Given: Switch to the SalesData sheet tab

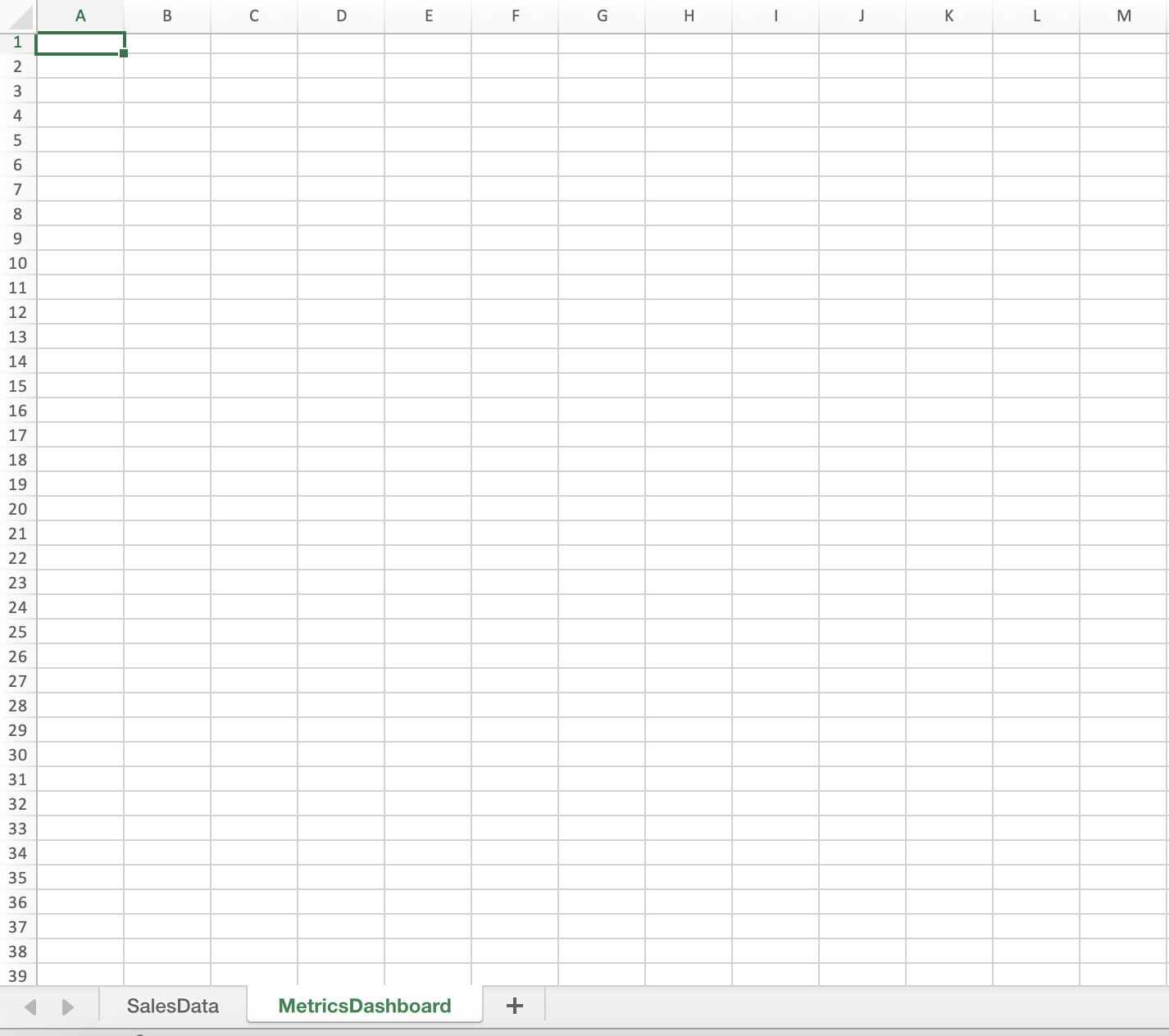Looking at the screenshot, I should [172, 1006].
